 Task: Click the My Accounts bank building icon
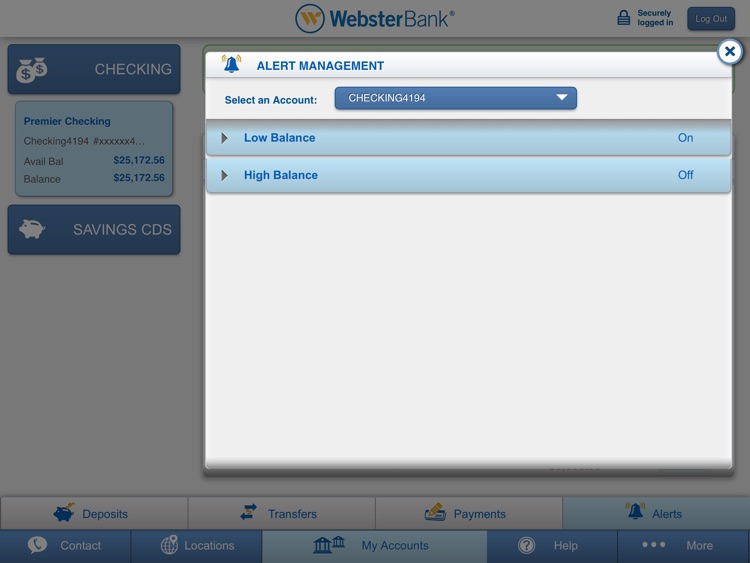[329, 544]
